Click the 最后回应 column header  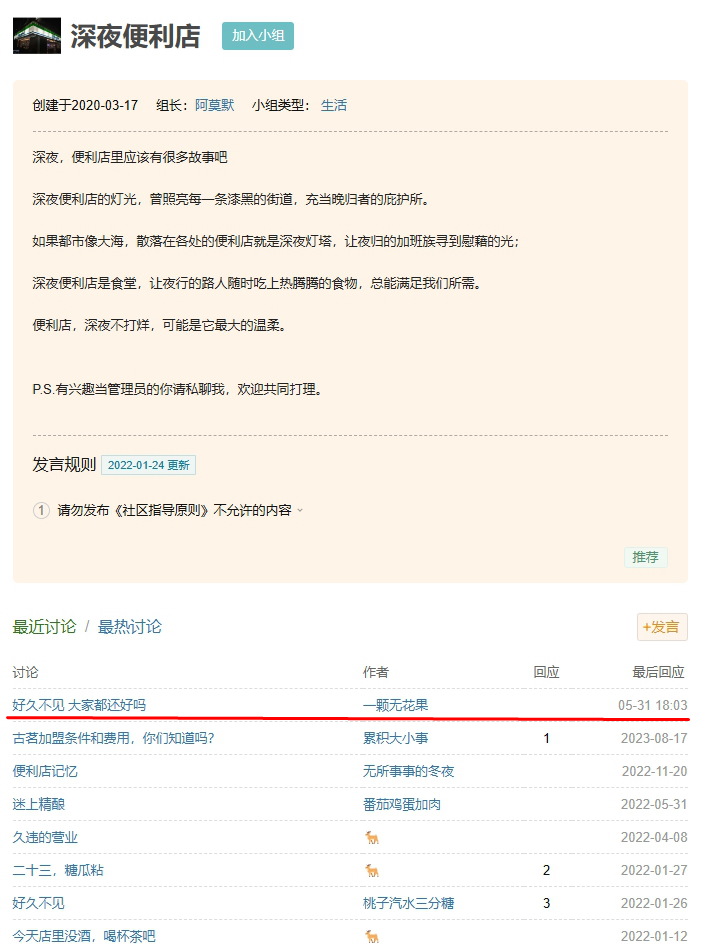click(x=658, y=672)
